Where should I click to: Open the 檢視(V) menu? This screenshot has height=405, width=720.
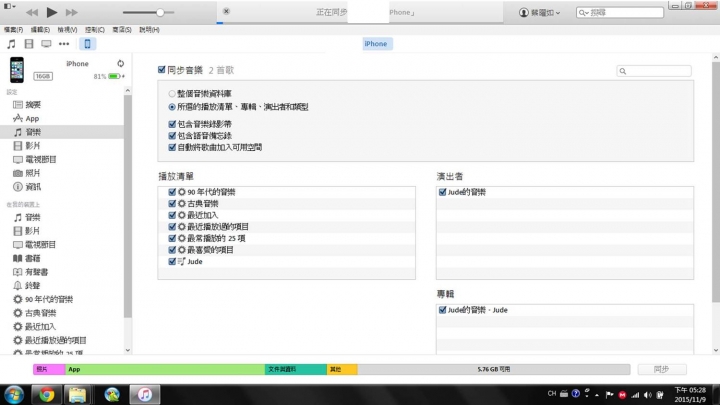[67, 30]
